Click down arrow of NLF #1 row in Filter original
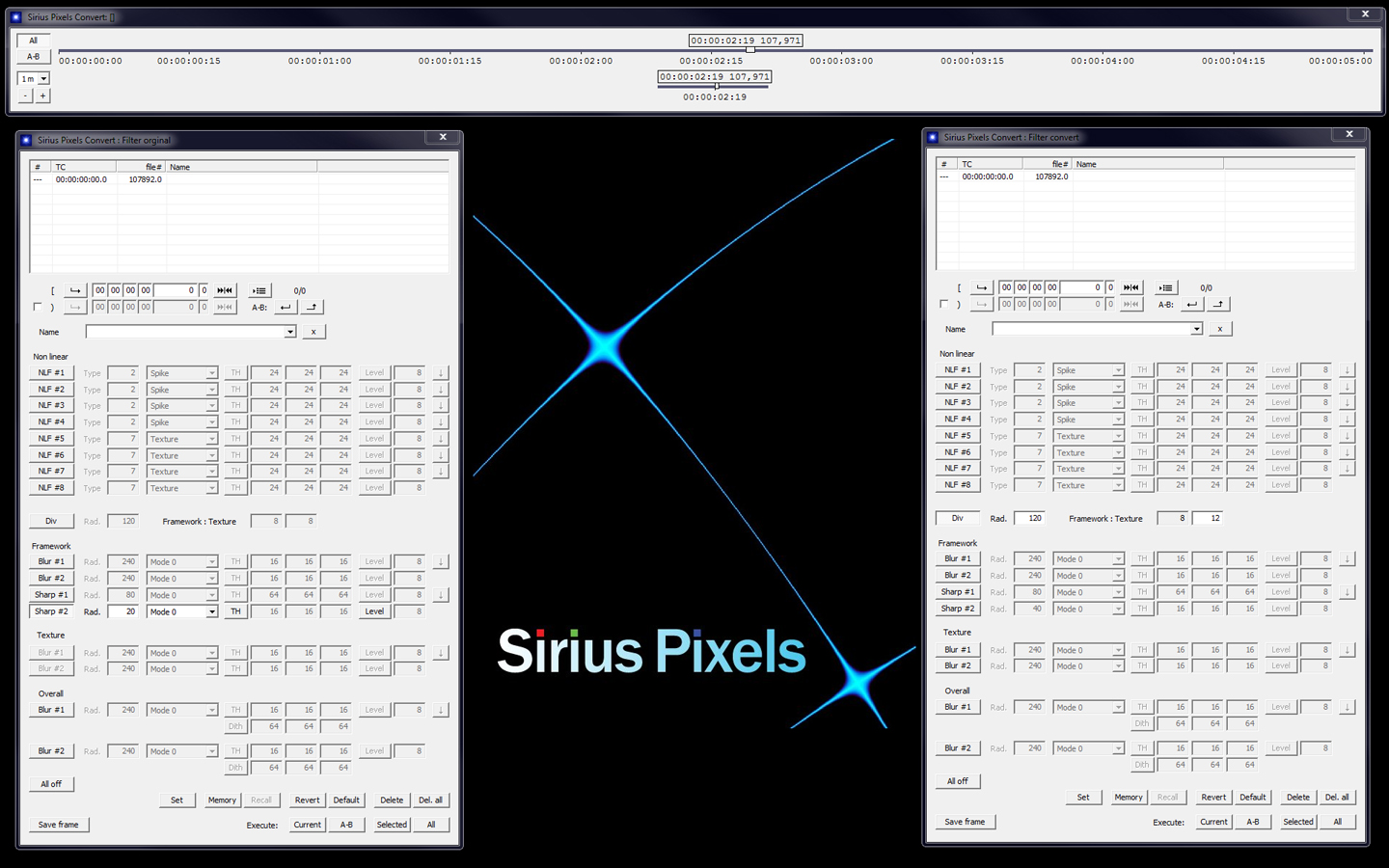 pos(441,373)
